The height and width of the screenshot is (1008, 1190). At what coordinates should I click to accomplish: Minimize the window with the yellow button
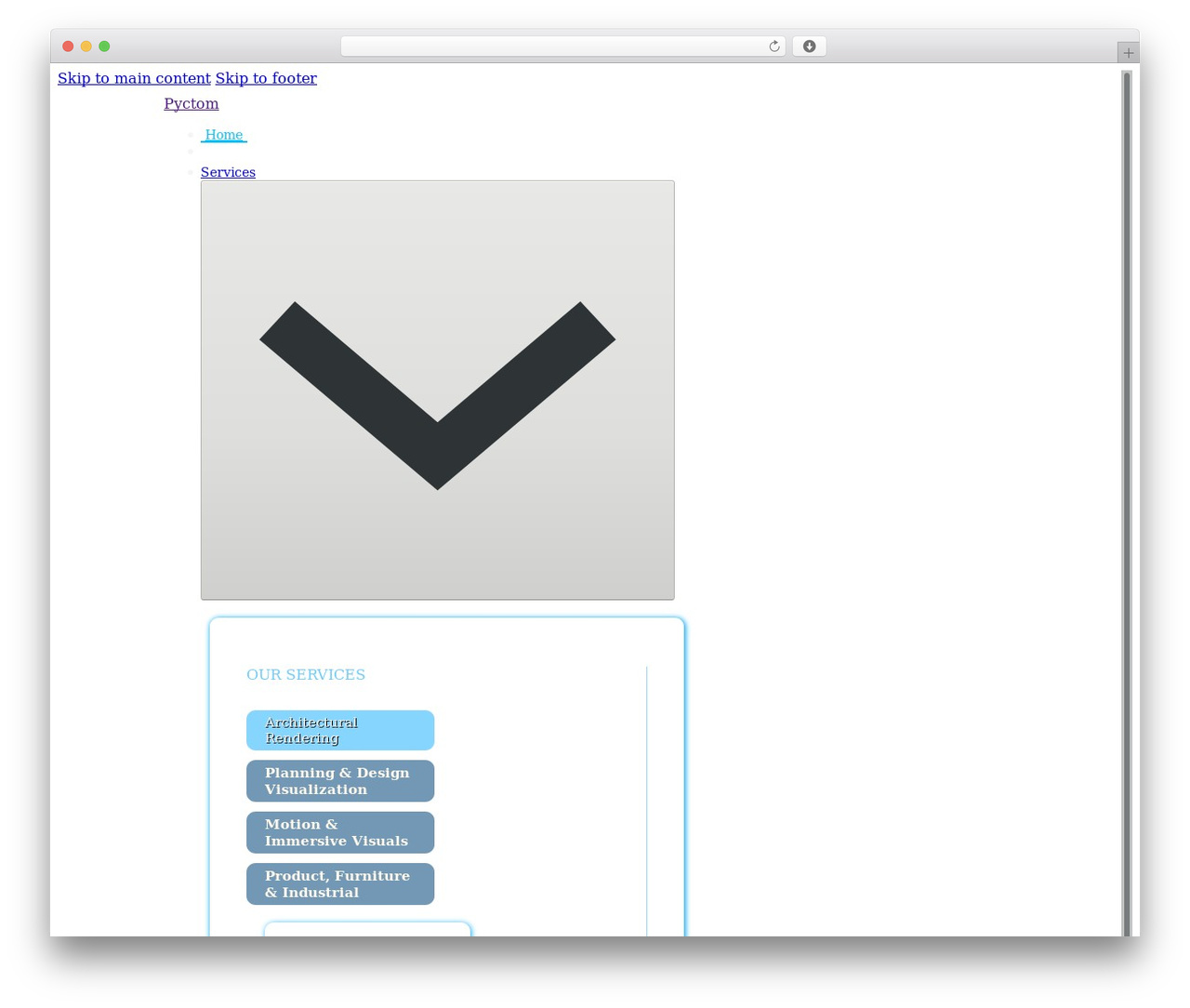(86, 46)
